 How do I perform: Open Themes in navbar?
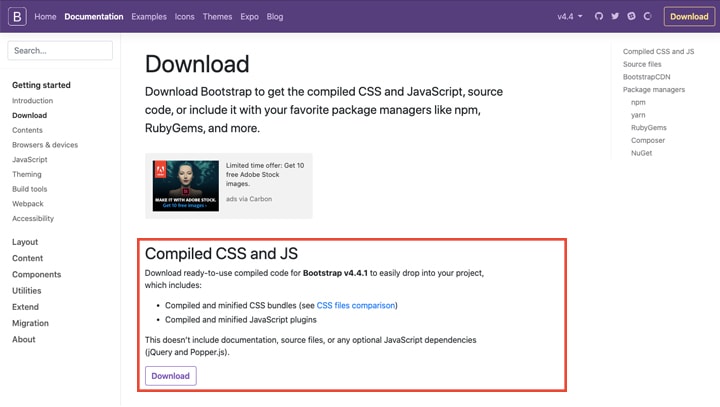(217, 17)
